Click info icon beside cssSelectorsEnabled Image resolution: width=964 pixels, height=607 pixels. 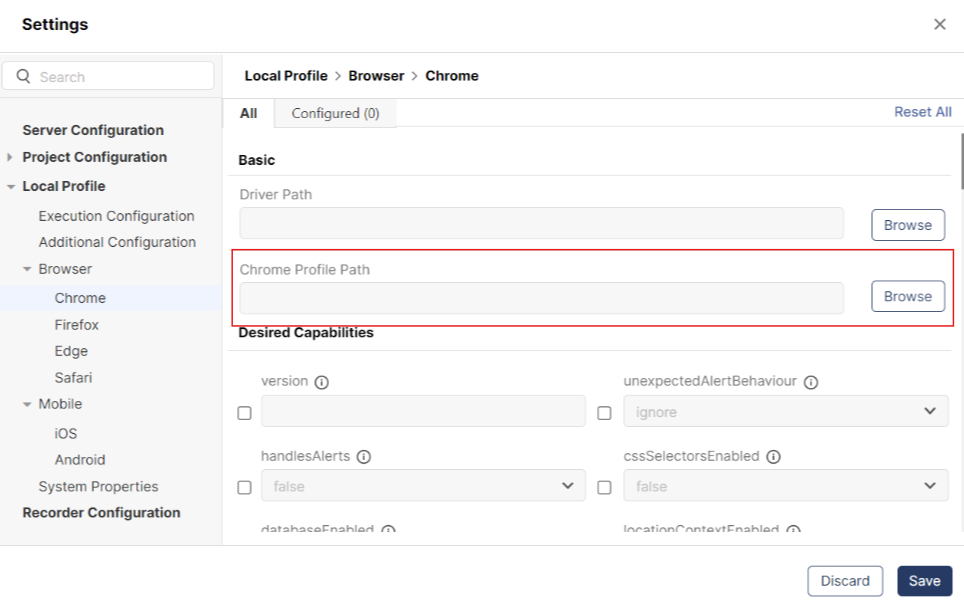click(773, 456)
